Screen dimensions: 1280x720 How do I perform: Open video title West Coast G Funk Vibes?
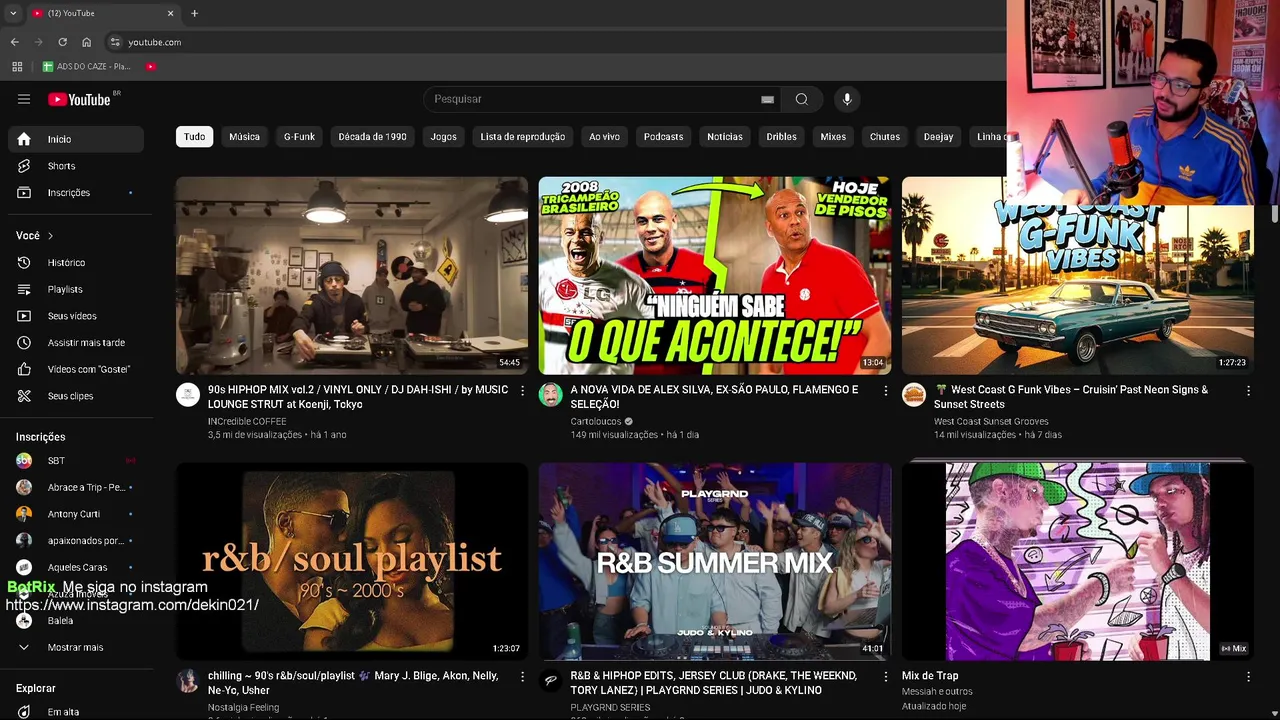1071,397
